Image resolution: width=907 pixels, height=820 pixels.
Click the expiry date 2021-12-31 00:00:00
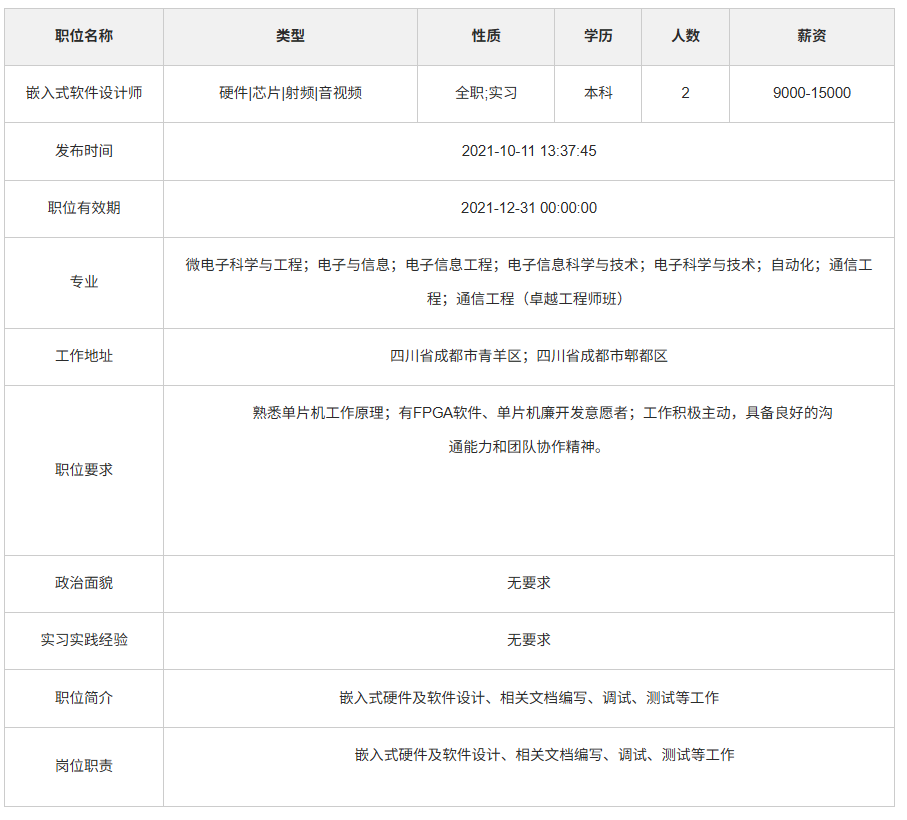528,208
